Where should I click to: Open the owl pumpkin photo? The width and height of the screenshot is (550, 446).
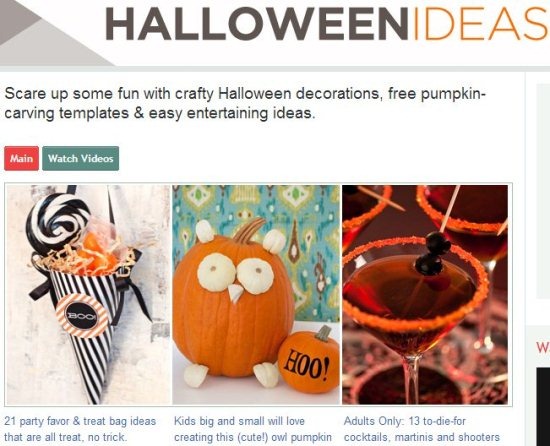coord(256,295)
